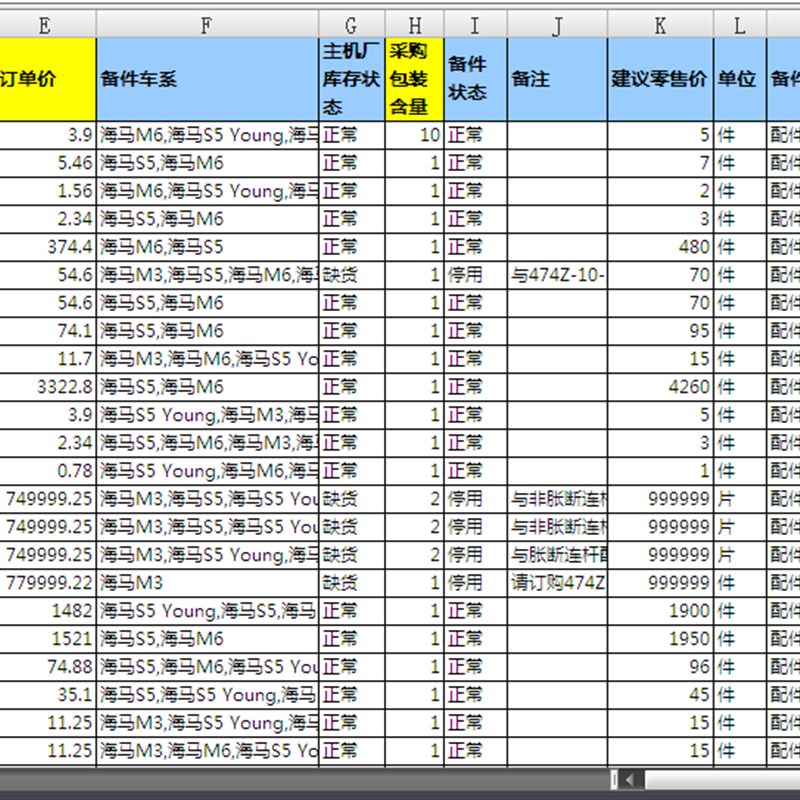Click the 备件状态 header cell
Image resolution: width=800 pixels, height=800 pixels.
click(x=476, y=80)
